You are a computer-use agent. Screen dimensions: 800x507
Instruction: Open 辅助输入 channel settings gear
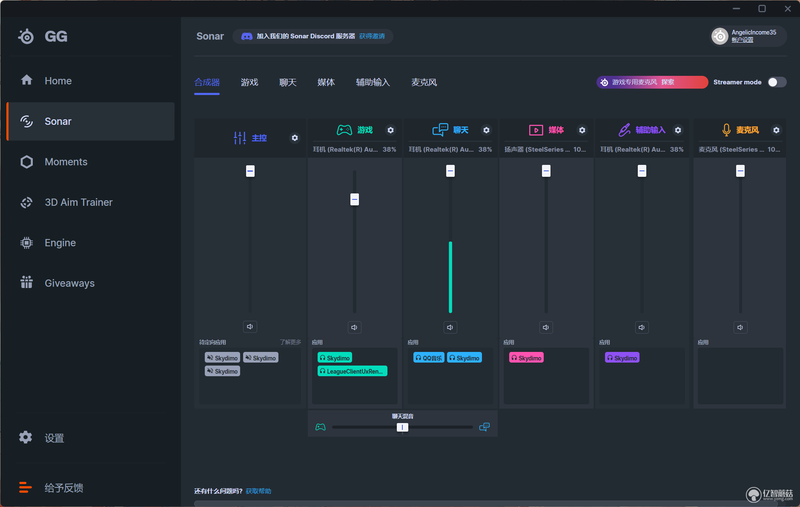point(678,130)
